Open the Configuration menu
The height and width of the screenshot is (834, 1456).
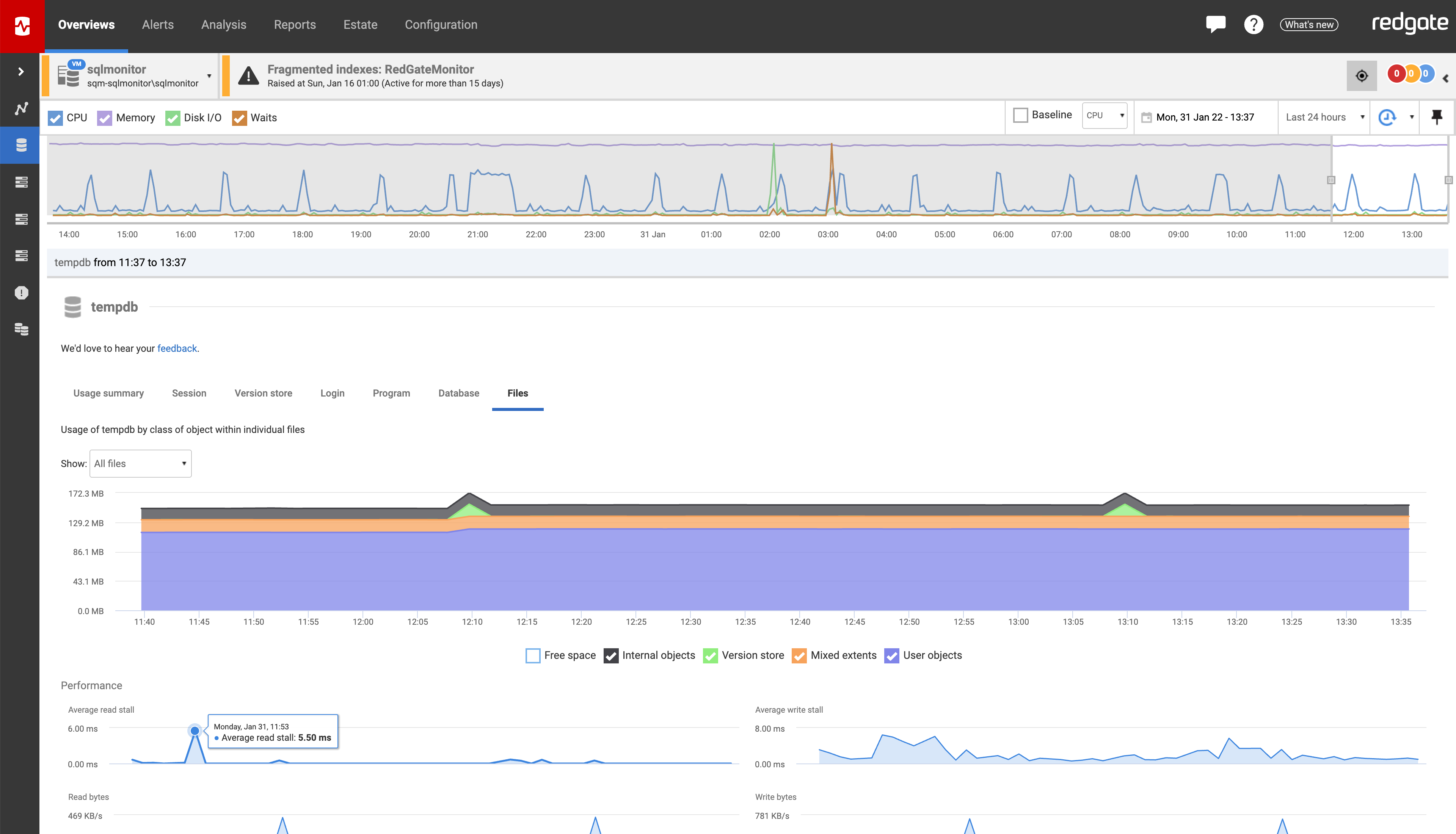441,24
